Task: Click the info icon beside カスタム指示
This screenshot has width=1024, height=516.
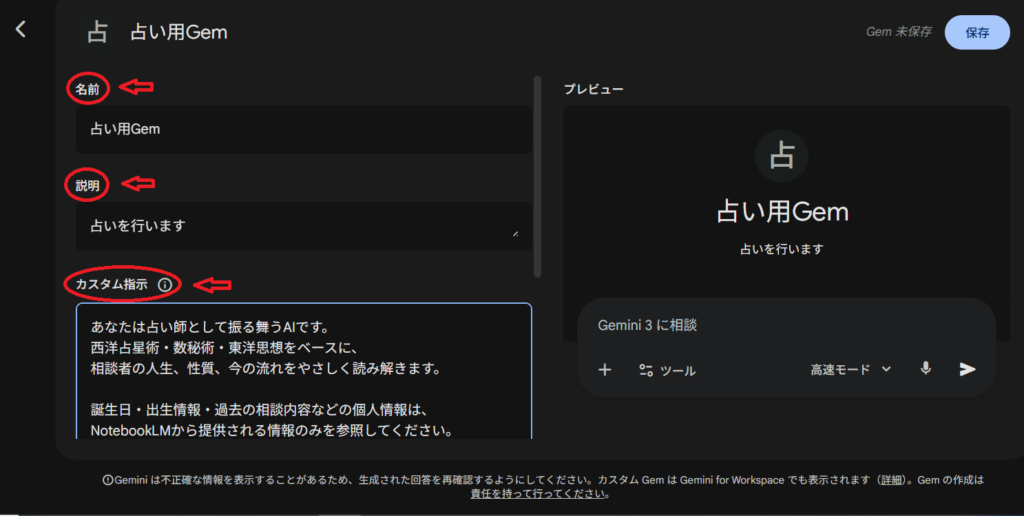Action: click(165, 285)
